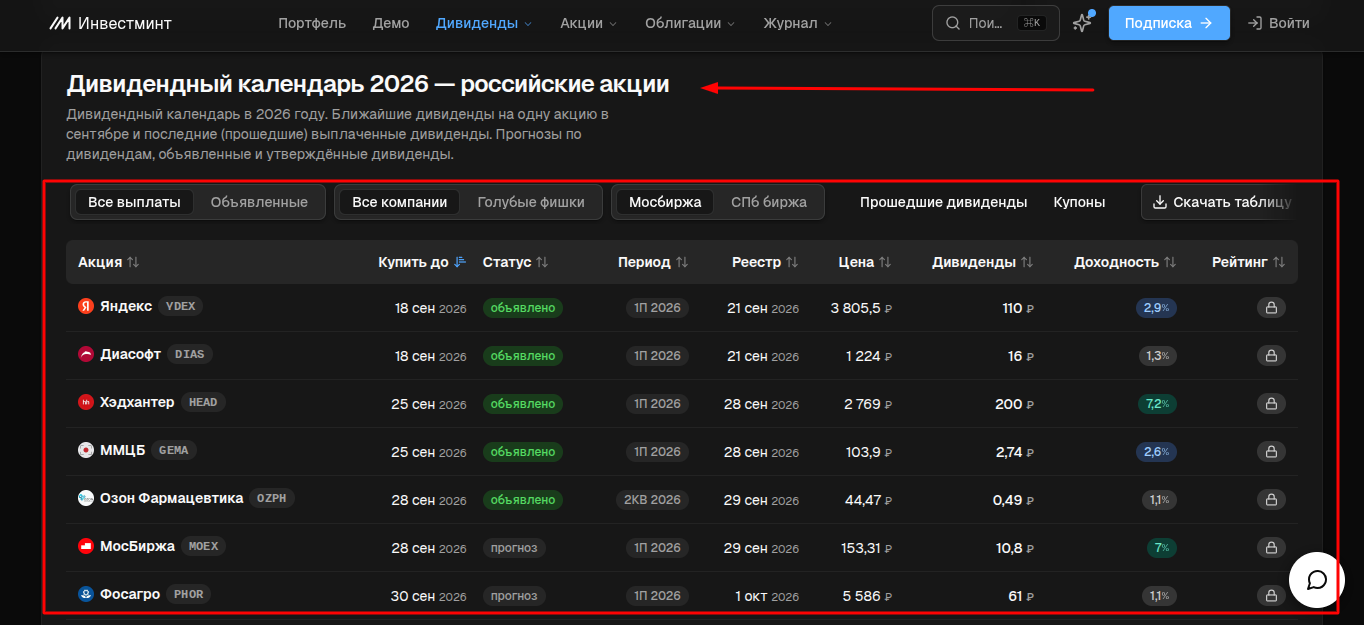The height and width of the screenshot is (625, 1364).
Task: Click the PHOR ticker badge
Action: [x=188, y=594]
